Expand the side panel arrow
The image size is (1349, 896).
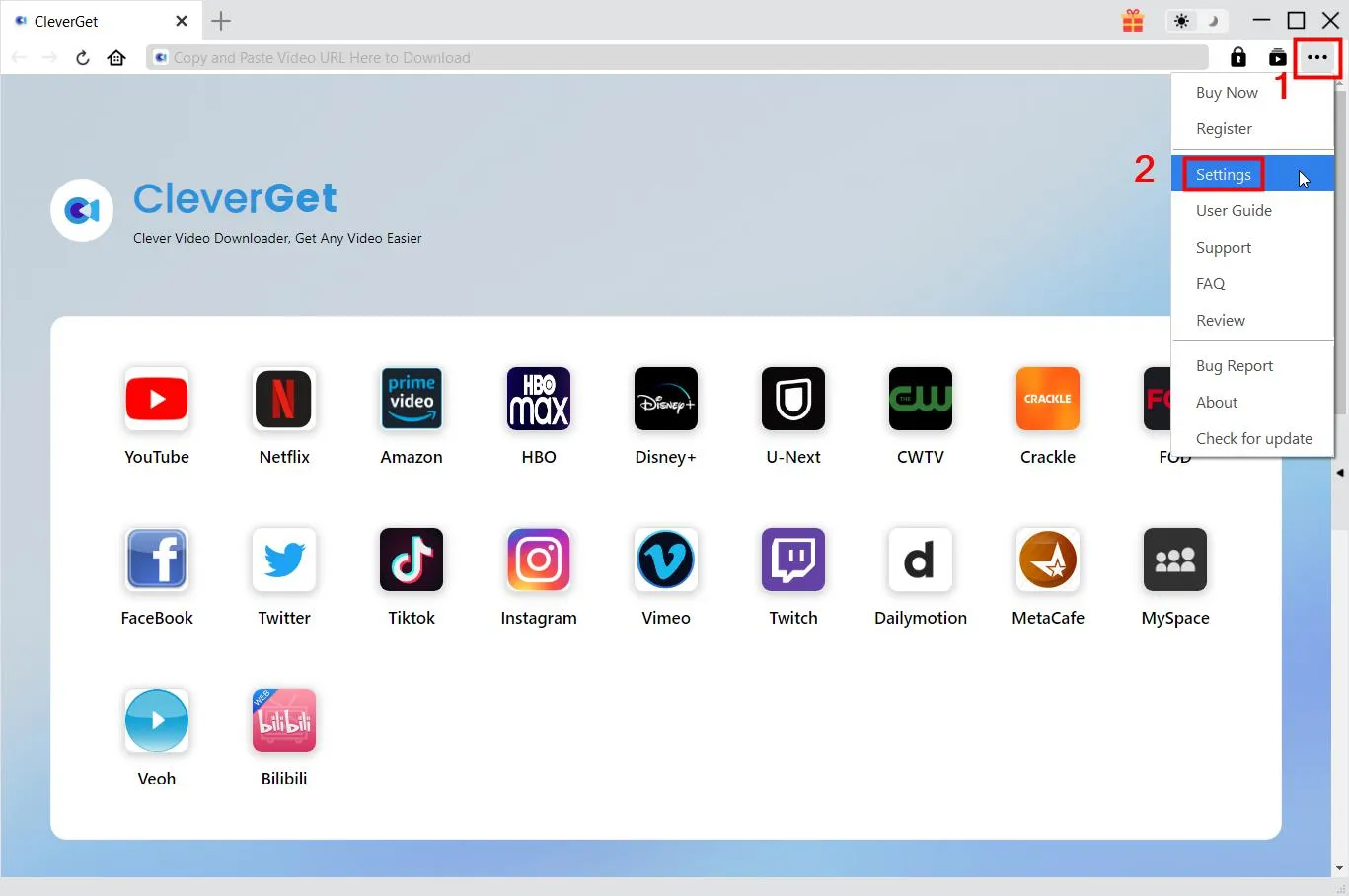1339,473
